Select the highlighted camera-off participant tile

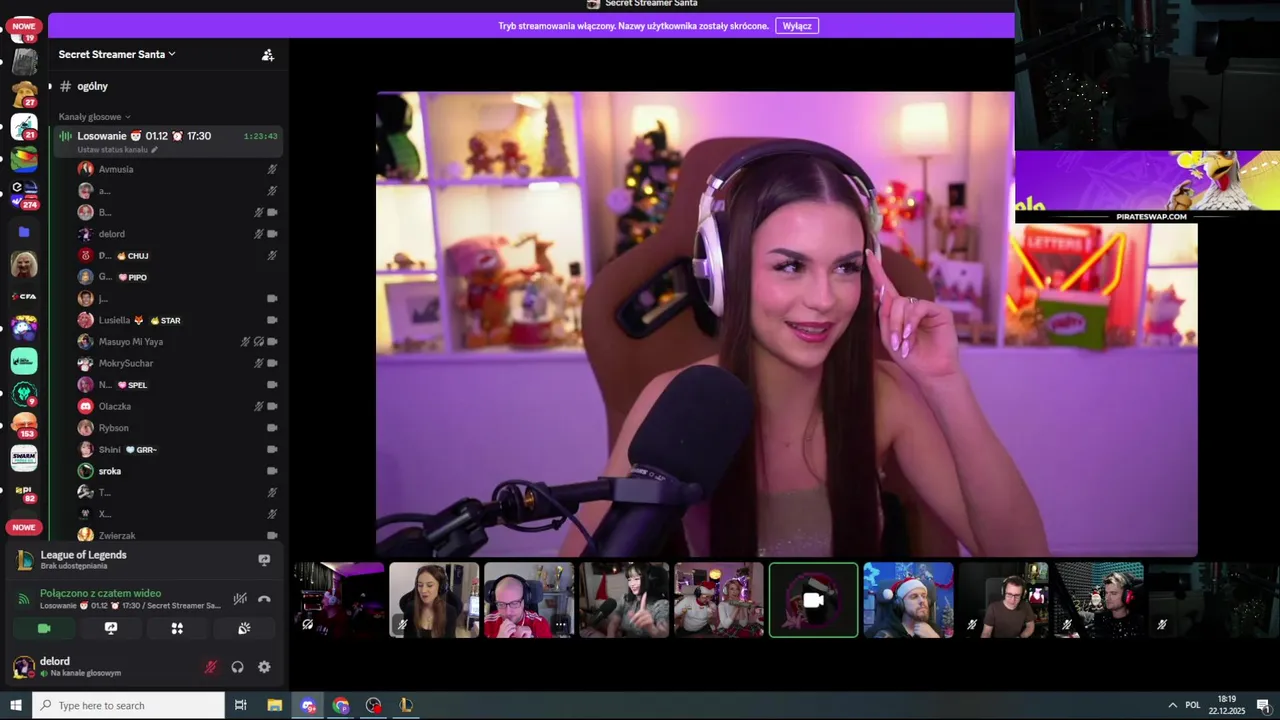813,600
